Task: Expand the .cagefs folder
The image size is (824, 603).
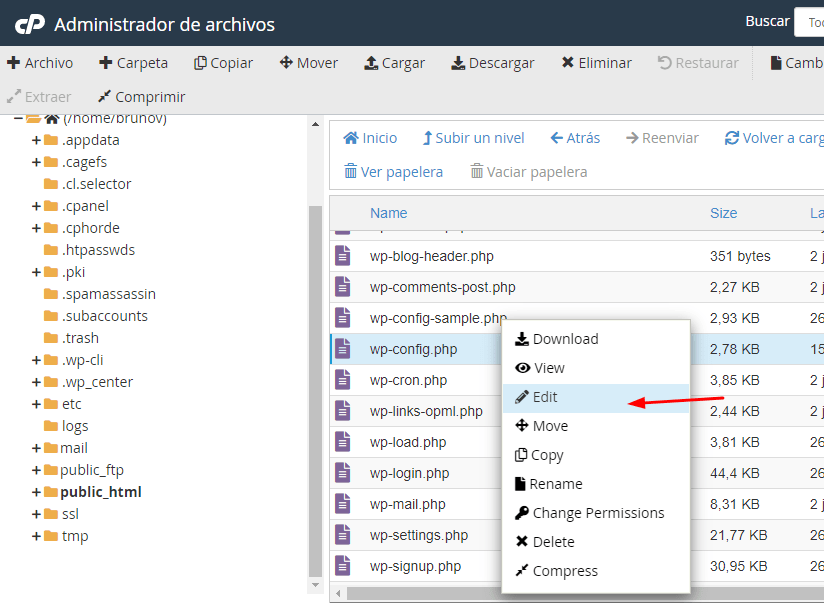Action: (x=36, y=162)
